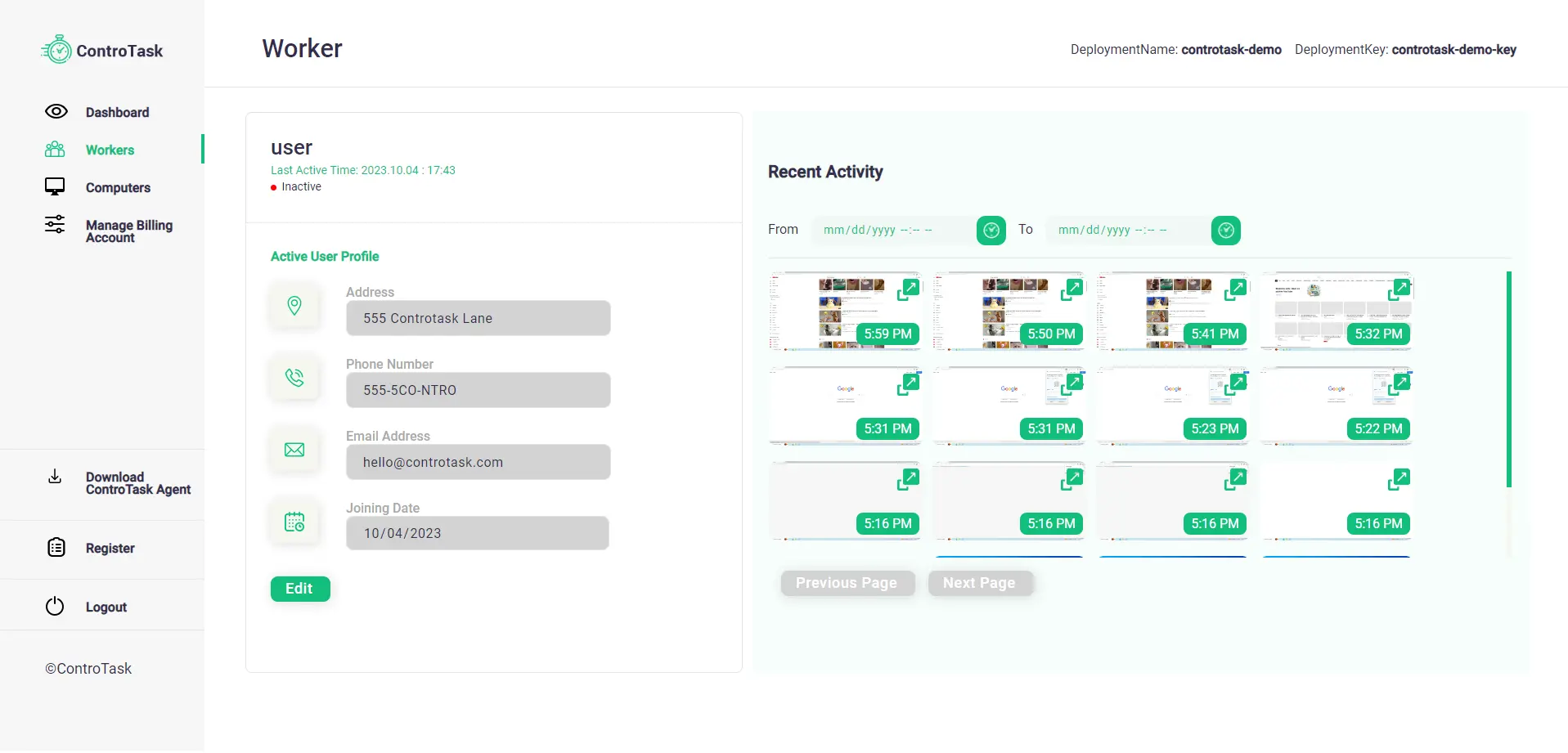Click the Worker page title
The height and width of the screenshot is (753, 1568).
click(x=302, y=48)
